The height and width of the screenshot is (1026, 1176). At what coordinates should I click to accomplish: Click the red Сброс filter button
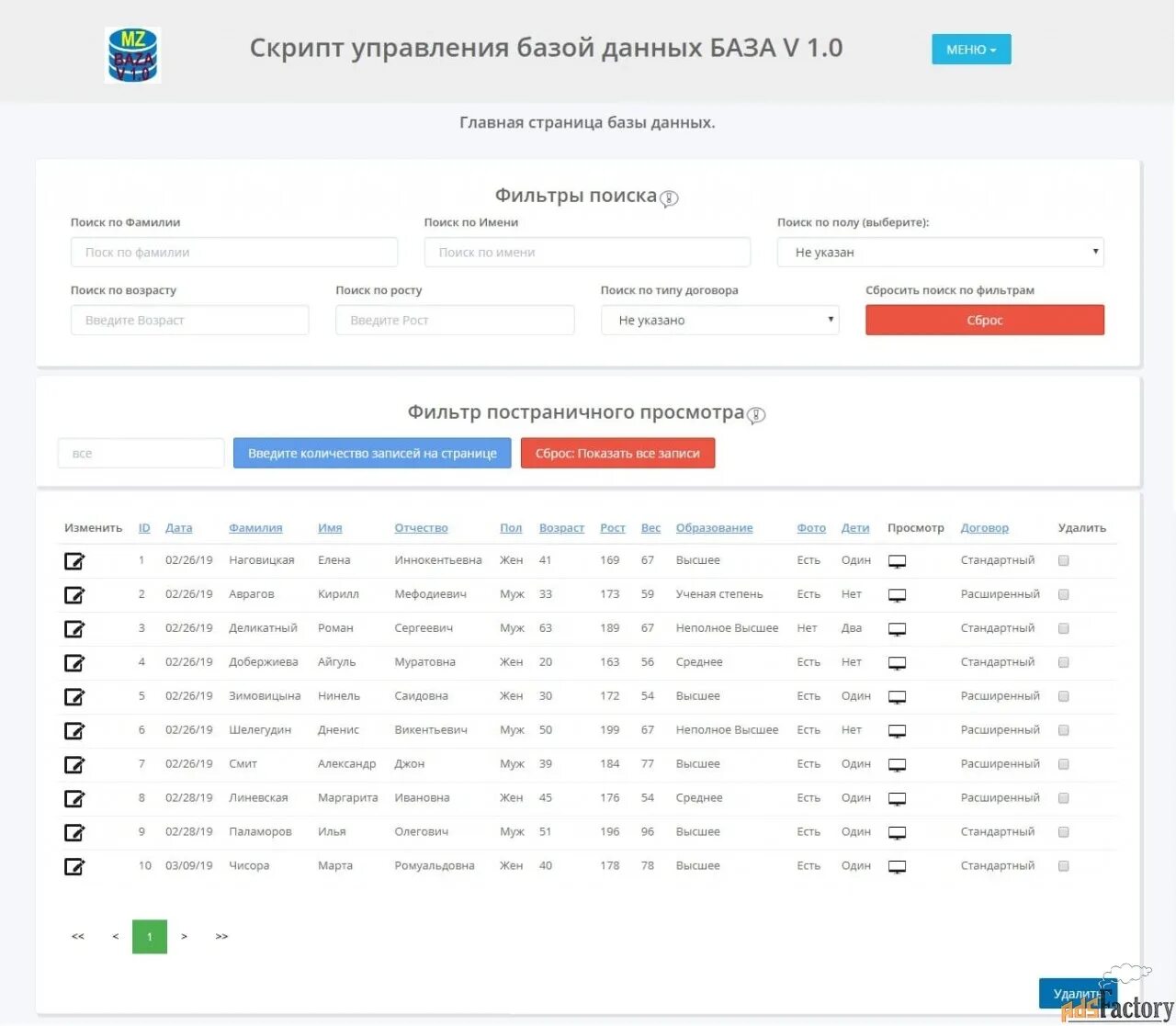click(x=985, y=321)
